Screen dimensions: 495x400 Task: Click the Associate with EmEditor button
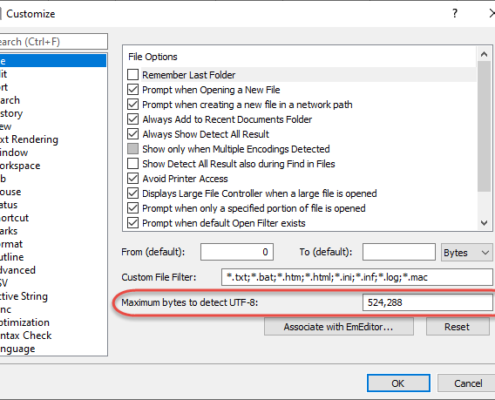[339, 327]
